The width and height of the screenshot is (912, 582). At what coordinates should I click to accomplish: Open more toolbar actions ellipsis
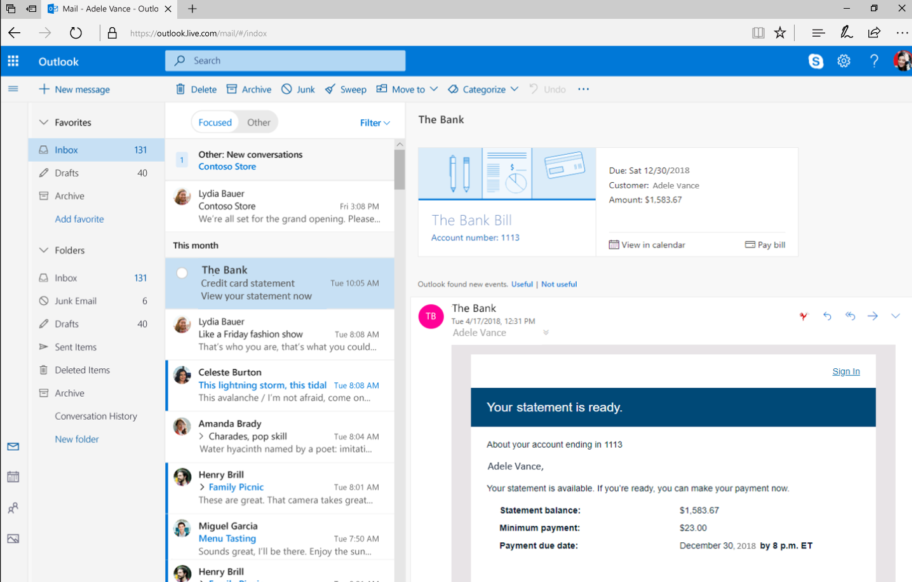583,89
